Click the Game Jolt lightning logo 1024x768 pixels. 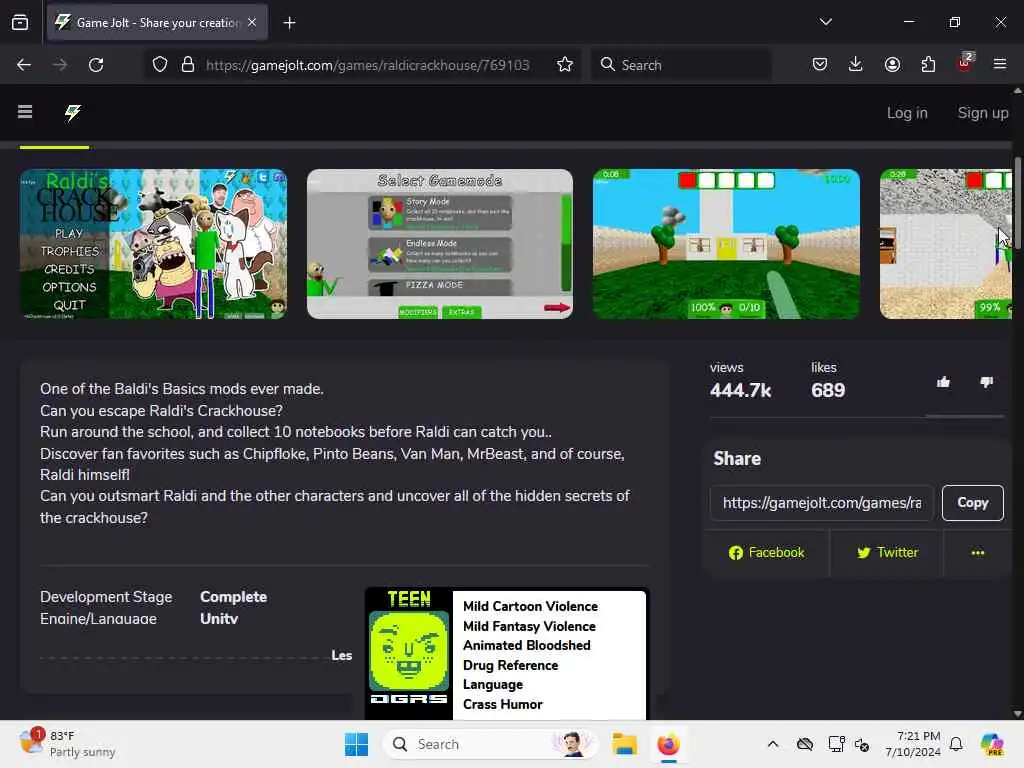pyautogui.click(x=72, y=112)
